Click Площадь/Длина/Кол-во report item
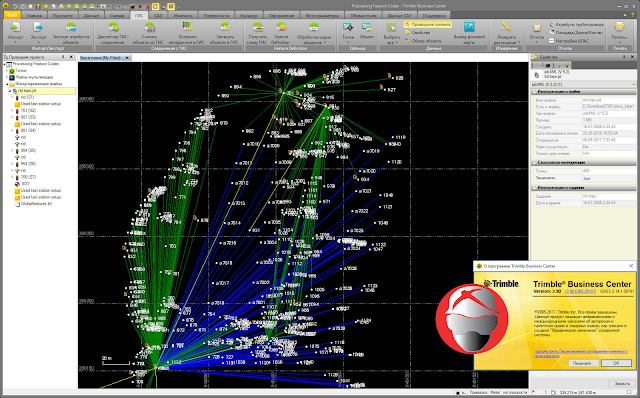This screenshot has height=398, width=640. [x=576, y=33]
